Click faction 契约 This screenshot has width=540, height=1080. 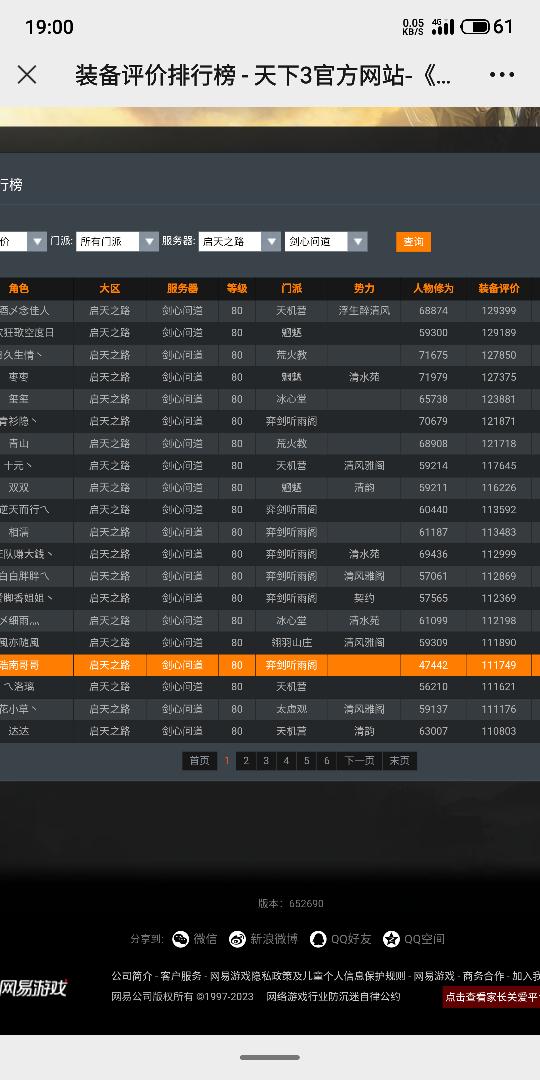(364, 598)
